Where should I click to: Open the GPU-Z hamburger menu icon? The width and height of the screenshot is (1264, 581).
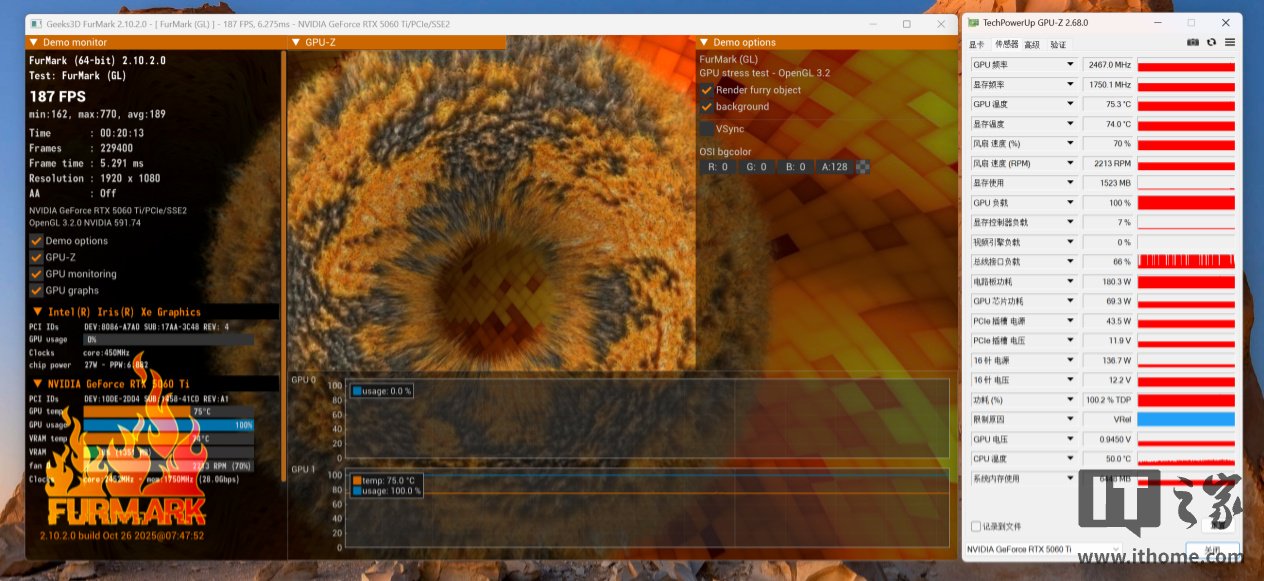[1229, 43]
